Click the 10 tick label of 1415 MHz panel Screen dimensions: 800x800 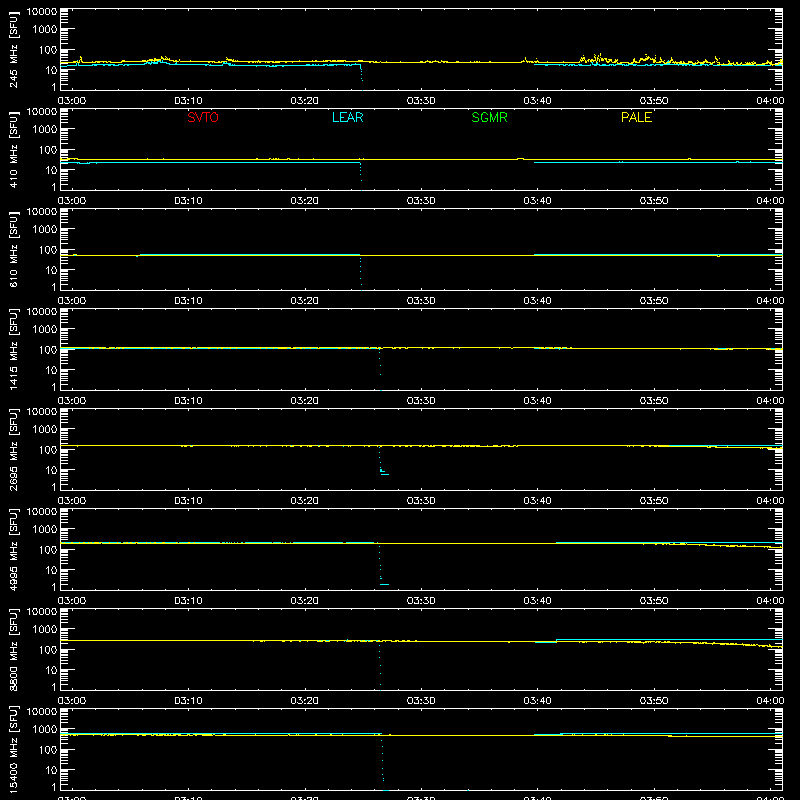(x=51, y=370)
